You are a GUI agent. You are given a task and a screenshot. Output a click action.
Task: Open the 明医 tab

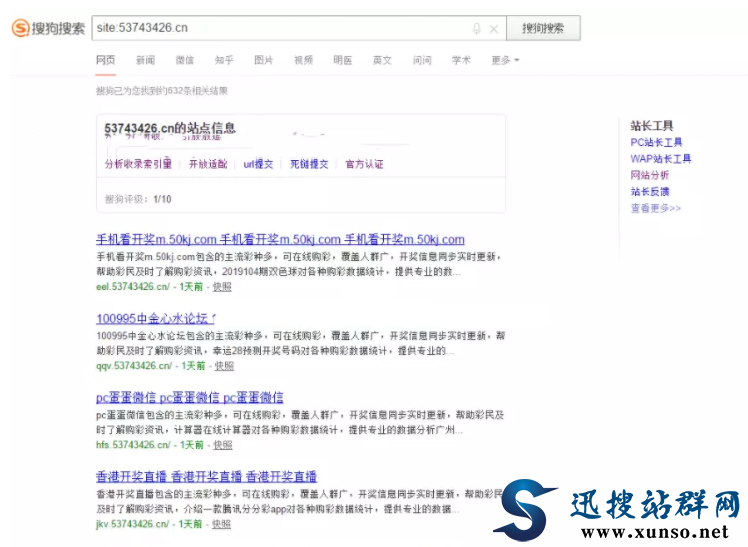[343, 60]
